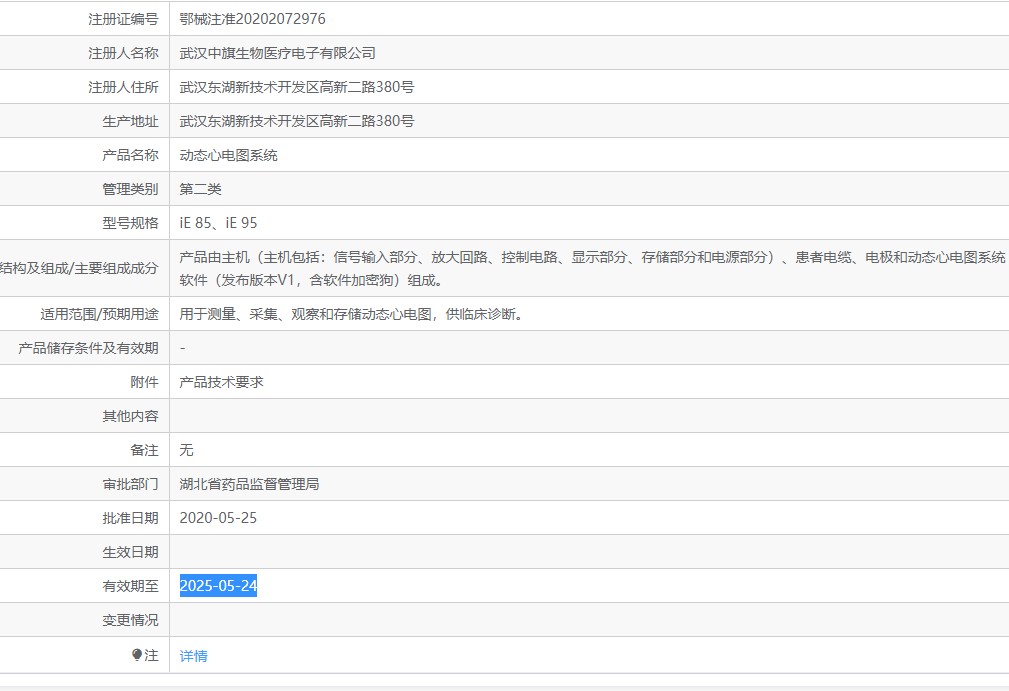The height and width of the screenshot is (691, 1009).
Task: Click the 附件 label
Action: coord(144,382)
